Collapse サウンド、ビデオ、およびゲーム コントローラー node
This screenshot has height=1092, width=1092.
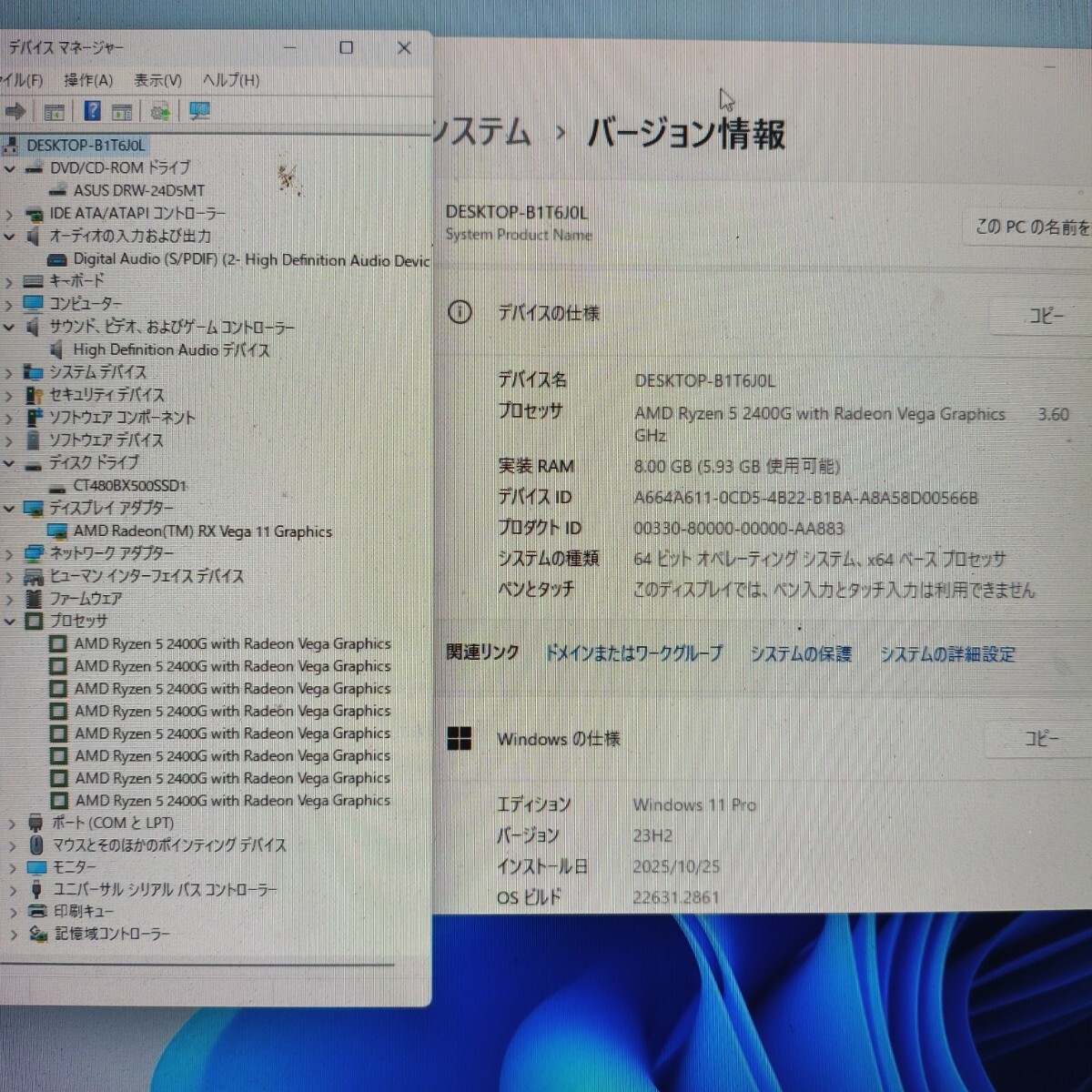tap(9, 327)
